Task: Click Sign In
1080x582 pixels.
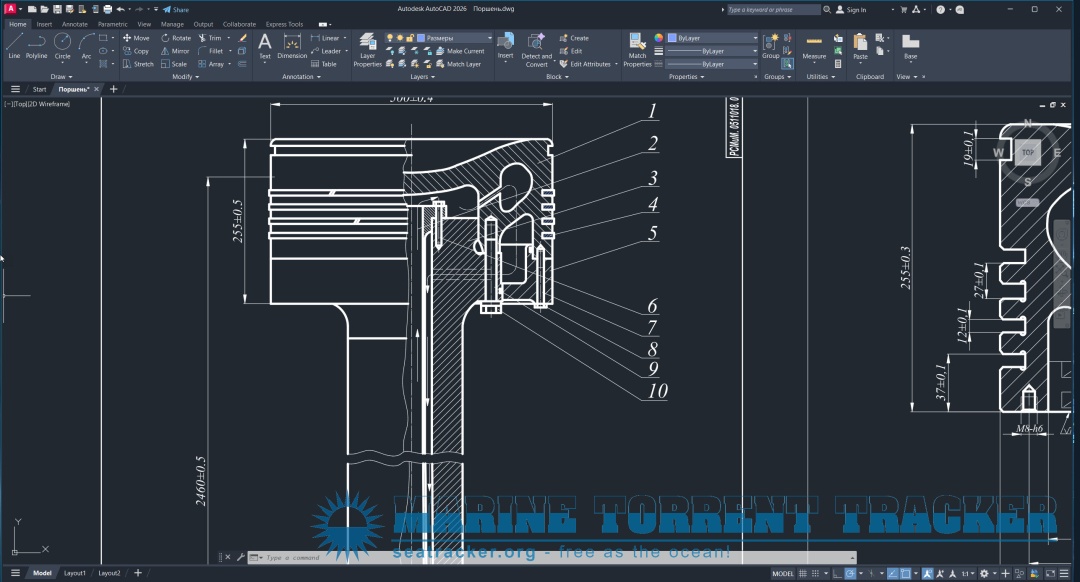Action: 851,10
